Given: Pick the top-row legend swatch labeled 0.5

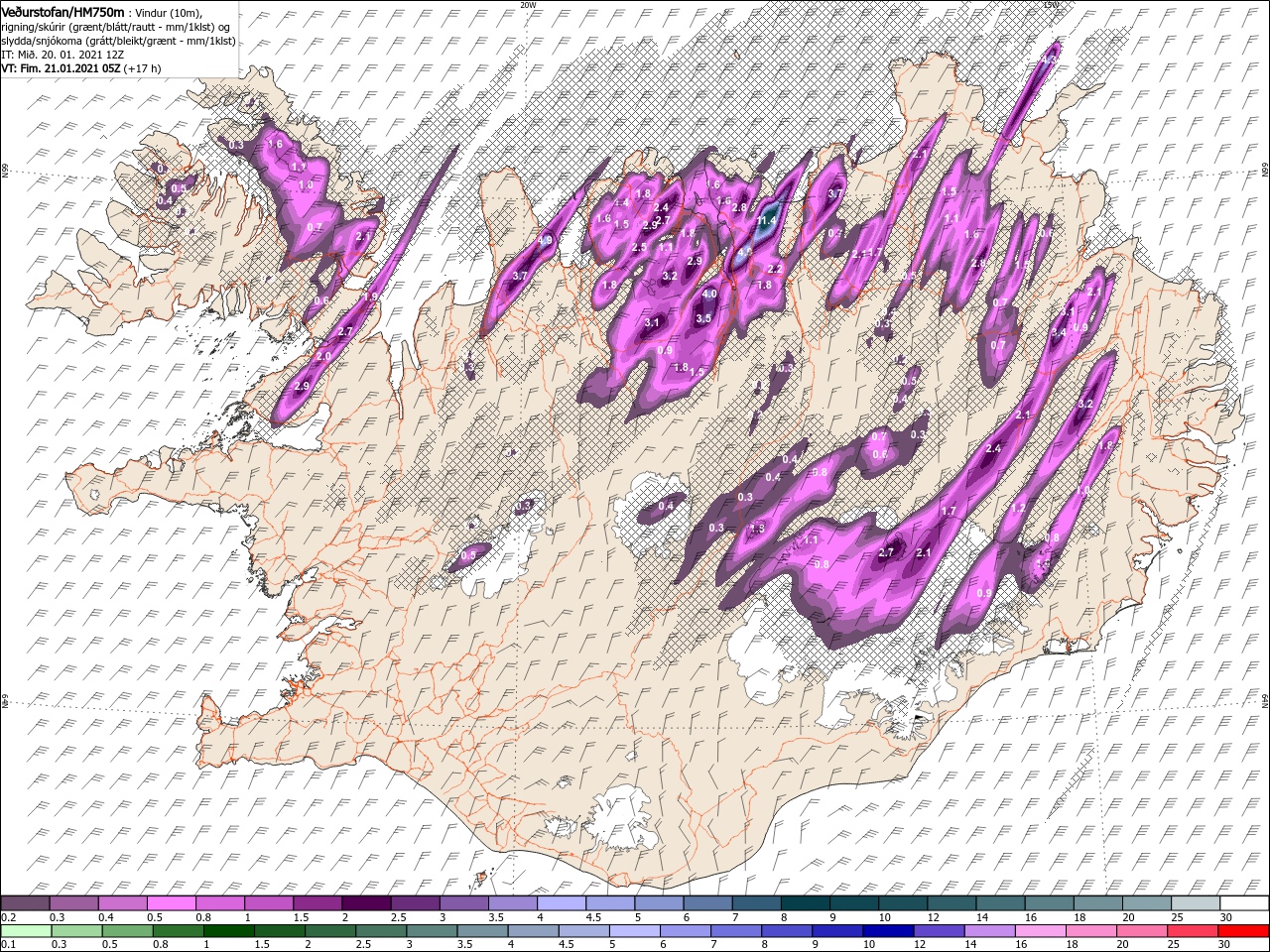Looking at the screenshot, I should point(172,902).
